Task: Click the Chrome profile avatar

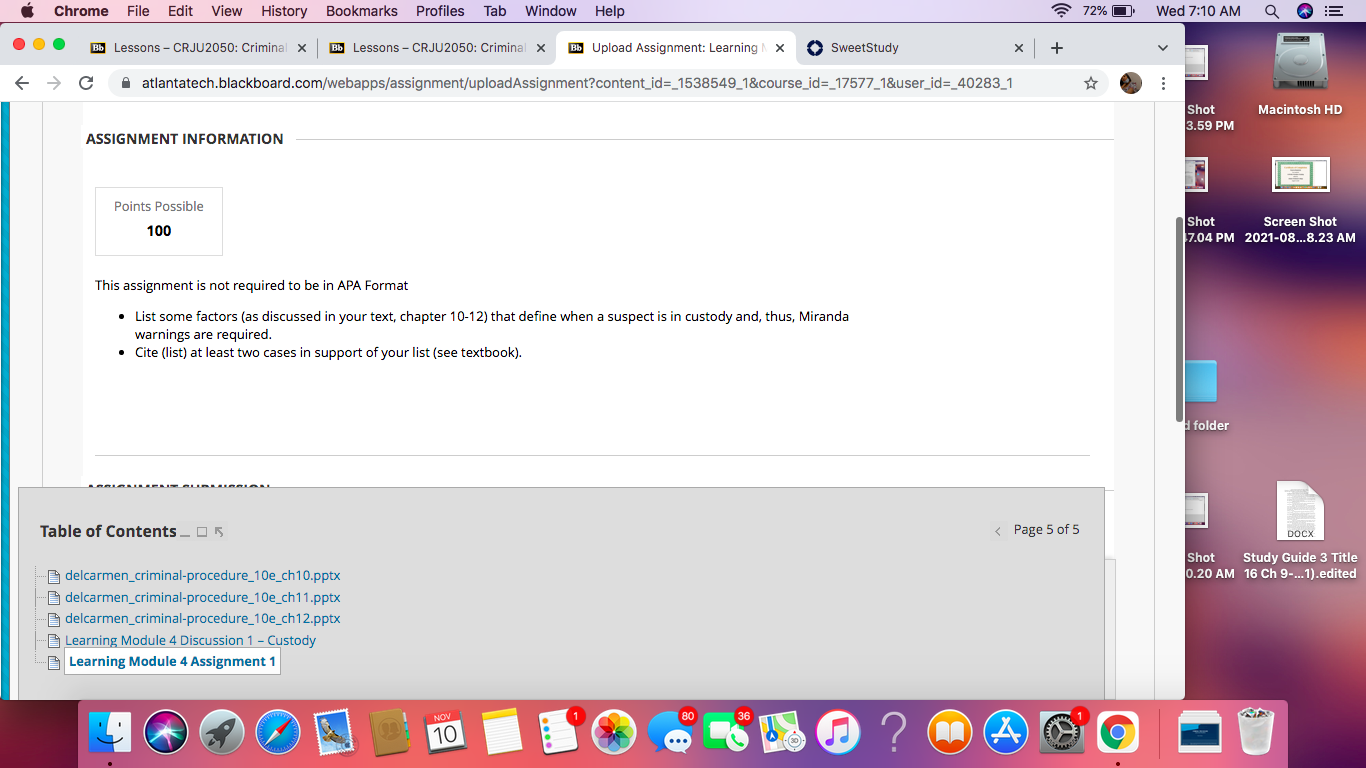Action: point(1131,83)
